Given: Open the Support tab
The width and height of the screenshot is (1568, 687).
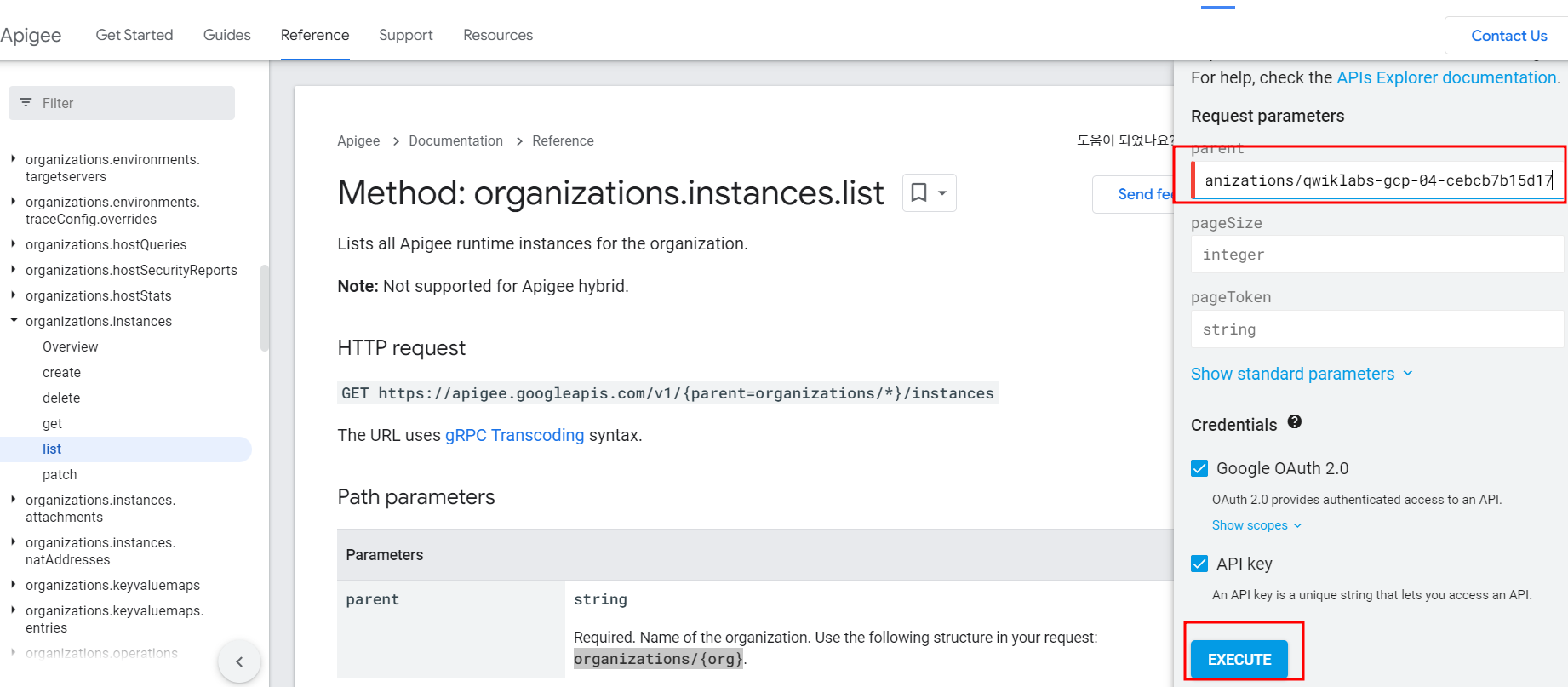Looking at the screenshot, I should click(406, 35).
